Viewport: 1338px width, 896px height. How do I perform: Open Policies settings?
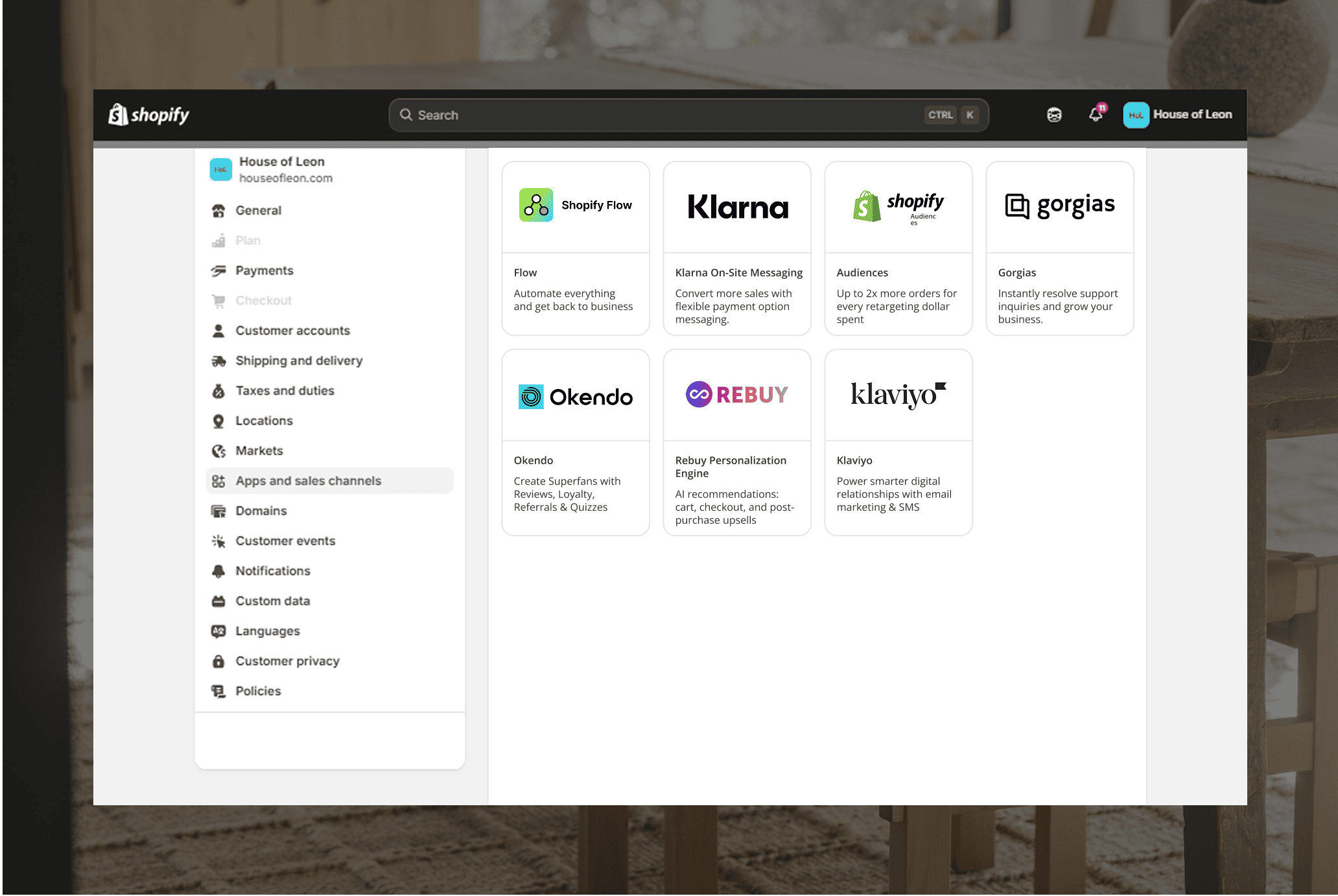(258, 691)
